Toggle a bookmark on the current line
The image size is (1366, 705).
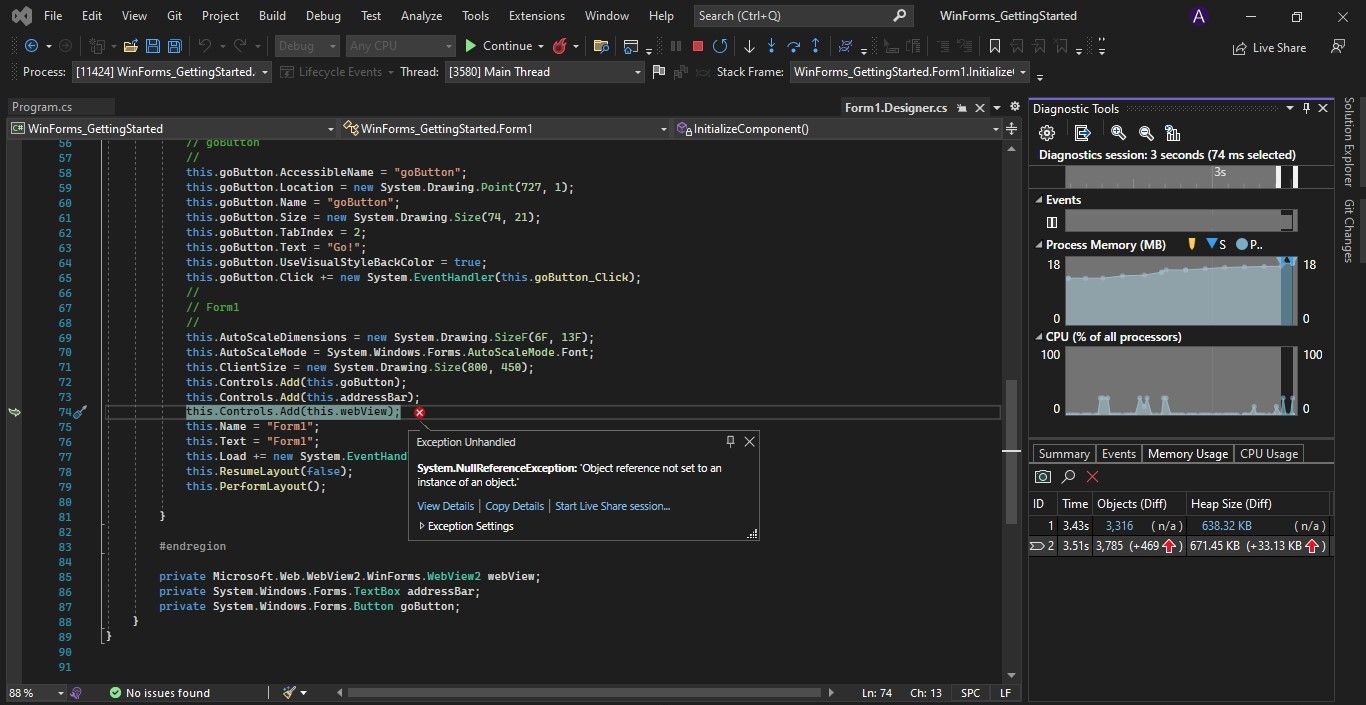click(x=994, y=46)
